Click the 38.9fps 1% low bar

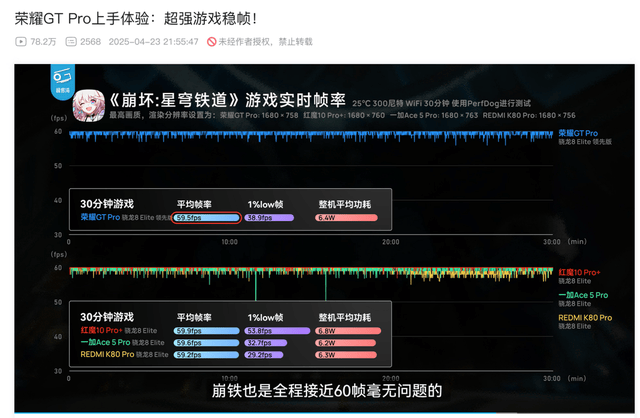[269, 218]
